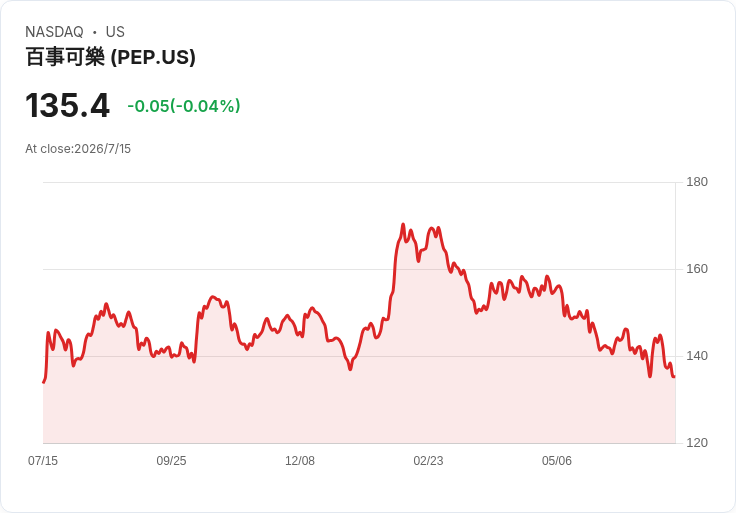Click the At close:2026/7/15 timestamp
The height and width of the screenshot is (513, 736).
[78, 149]
